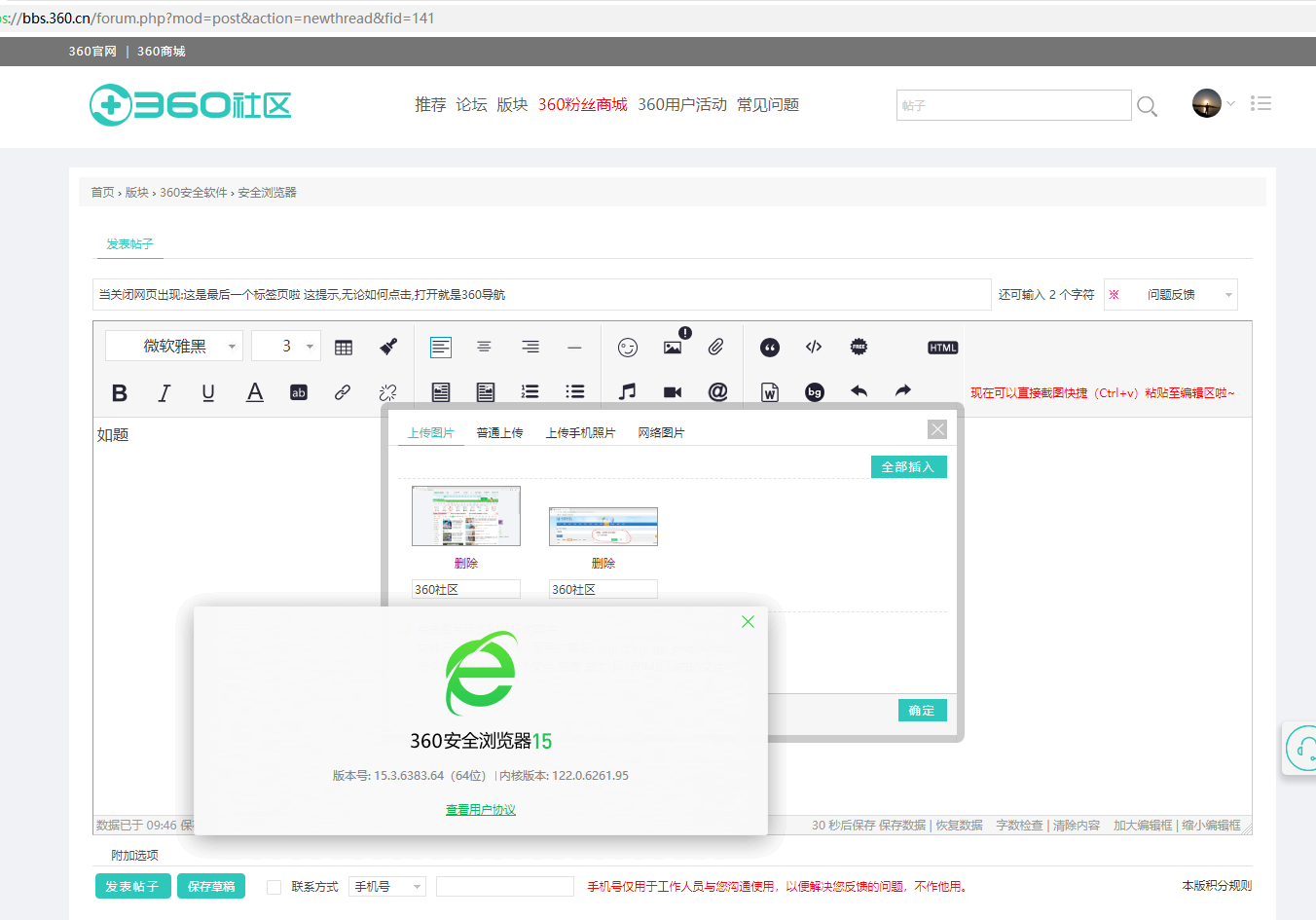1316x920 pixels.
Task: Tick the 联系方式 checkbox
Action: coord(274,887)
